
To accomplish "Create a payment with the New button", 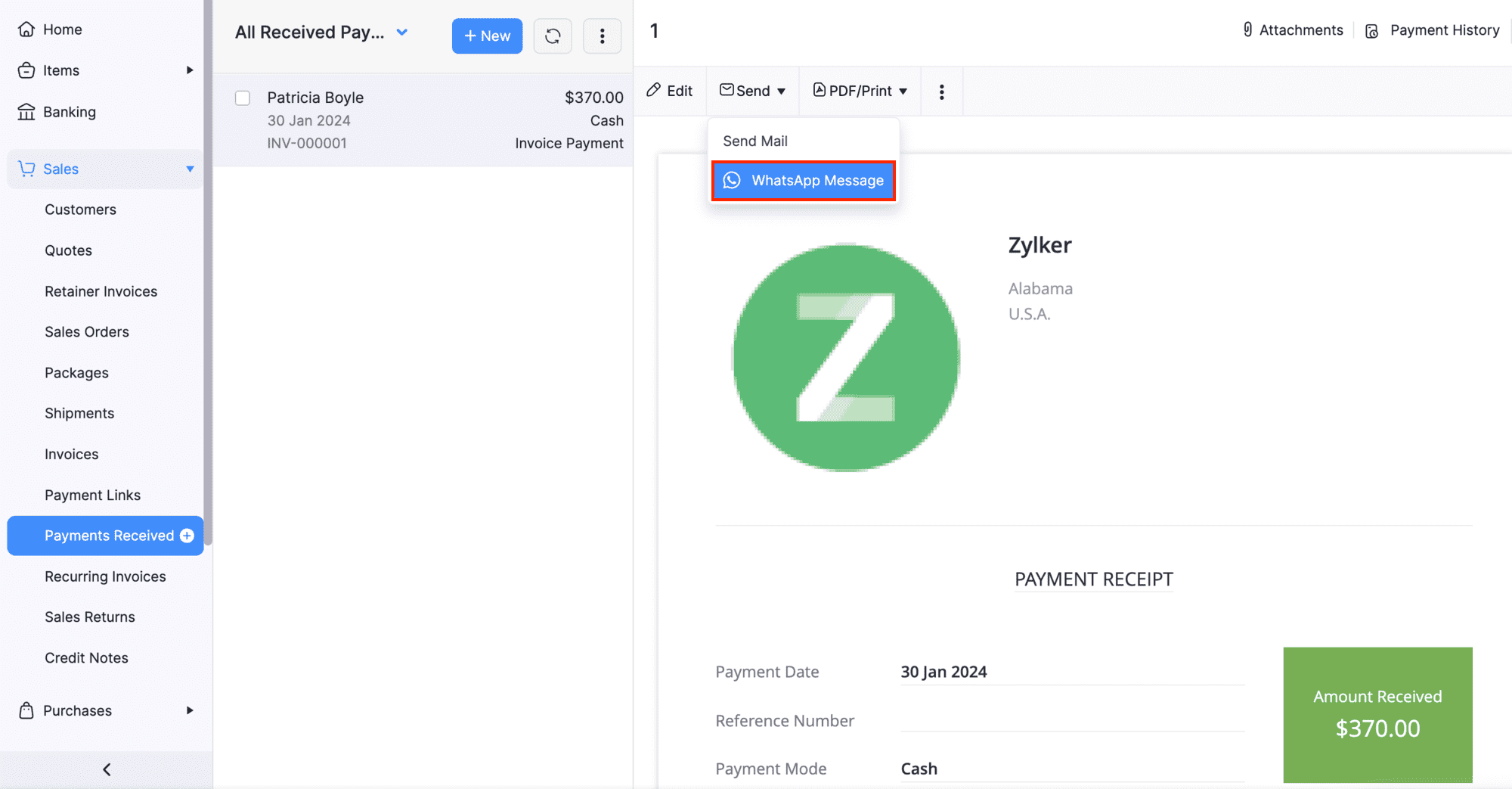I will pos(487,36).
